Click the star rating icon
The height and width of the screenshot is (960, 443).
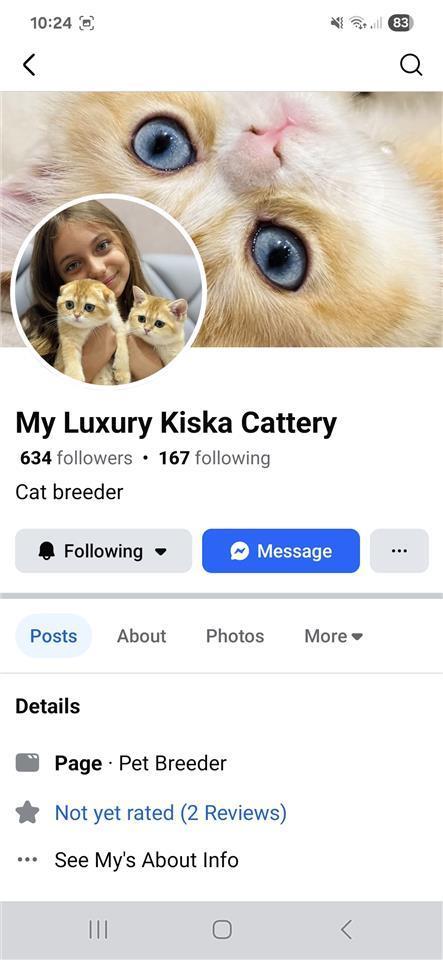[x=27, y=813]
